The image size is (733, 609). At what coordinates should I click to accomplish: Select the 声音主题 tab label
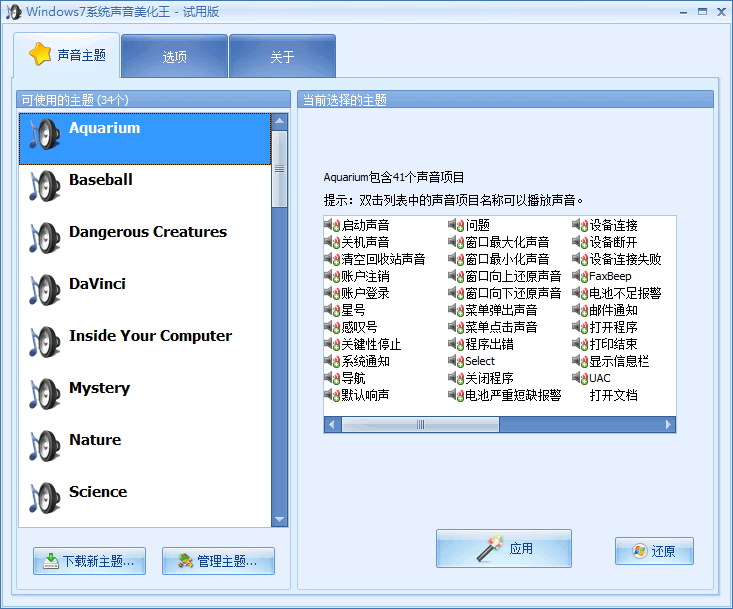click(81, 55)
